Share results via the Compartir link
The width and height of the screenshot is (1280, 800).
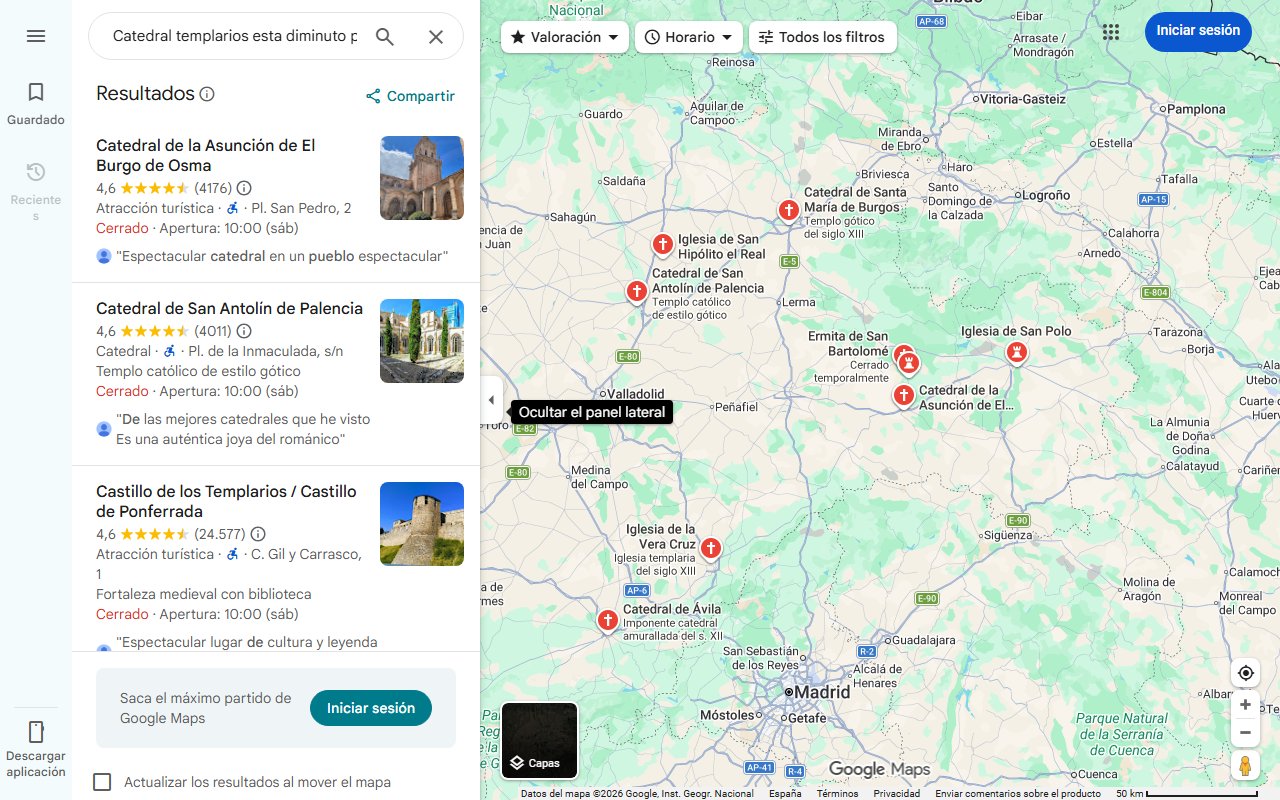click(x=409, y=96)
